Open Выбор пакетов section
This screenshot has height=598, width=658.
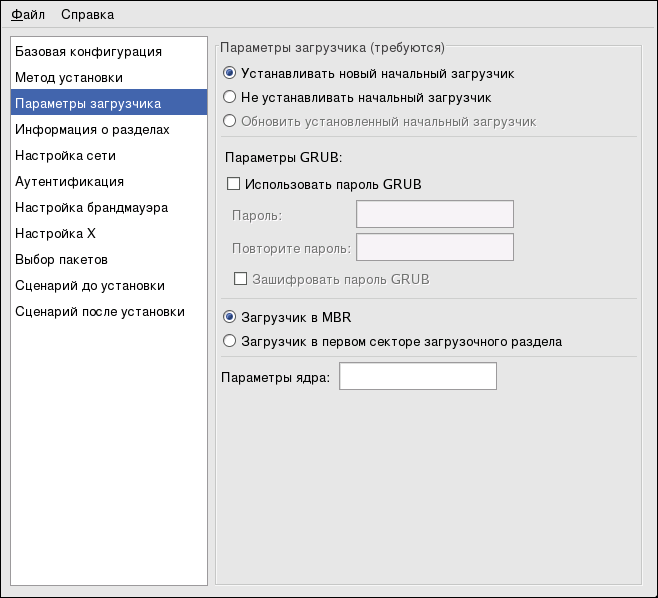point(61,259)
